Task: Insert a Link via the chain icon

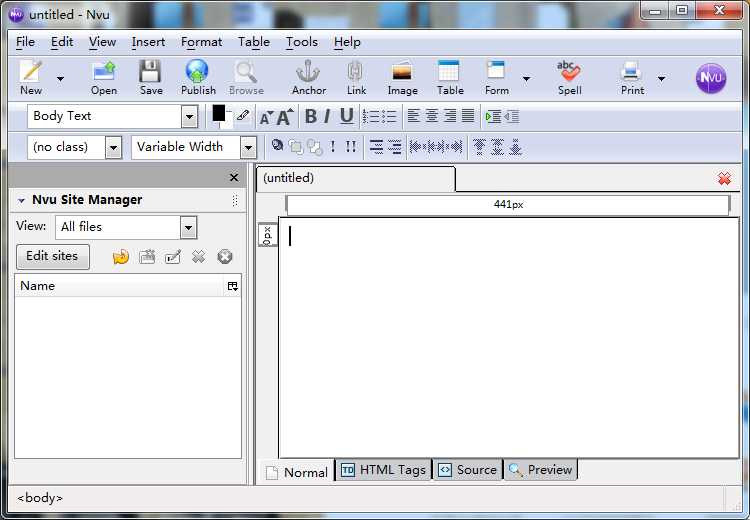Action: [356, 77]
